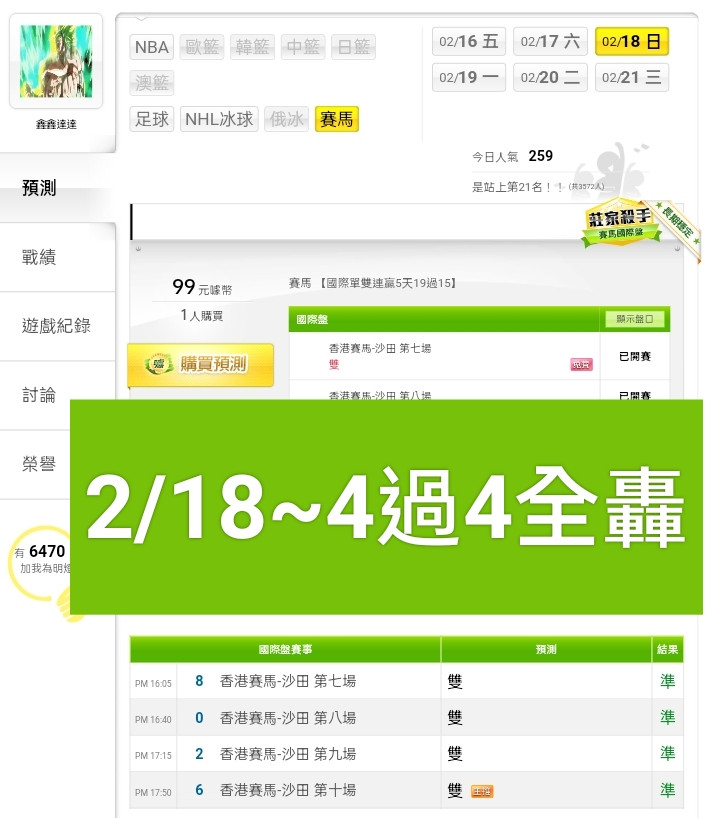Image resolution: width=720 pixels, height=818 pixels.
Task: Click the 莊家殺手 badge icon
Action: tap(620, 223)
